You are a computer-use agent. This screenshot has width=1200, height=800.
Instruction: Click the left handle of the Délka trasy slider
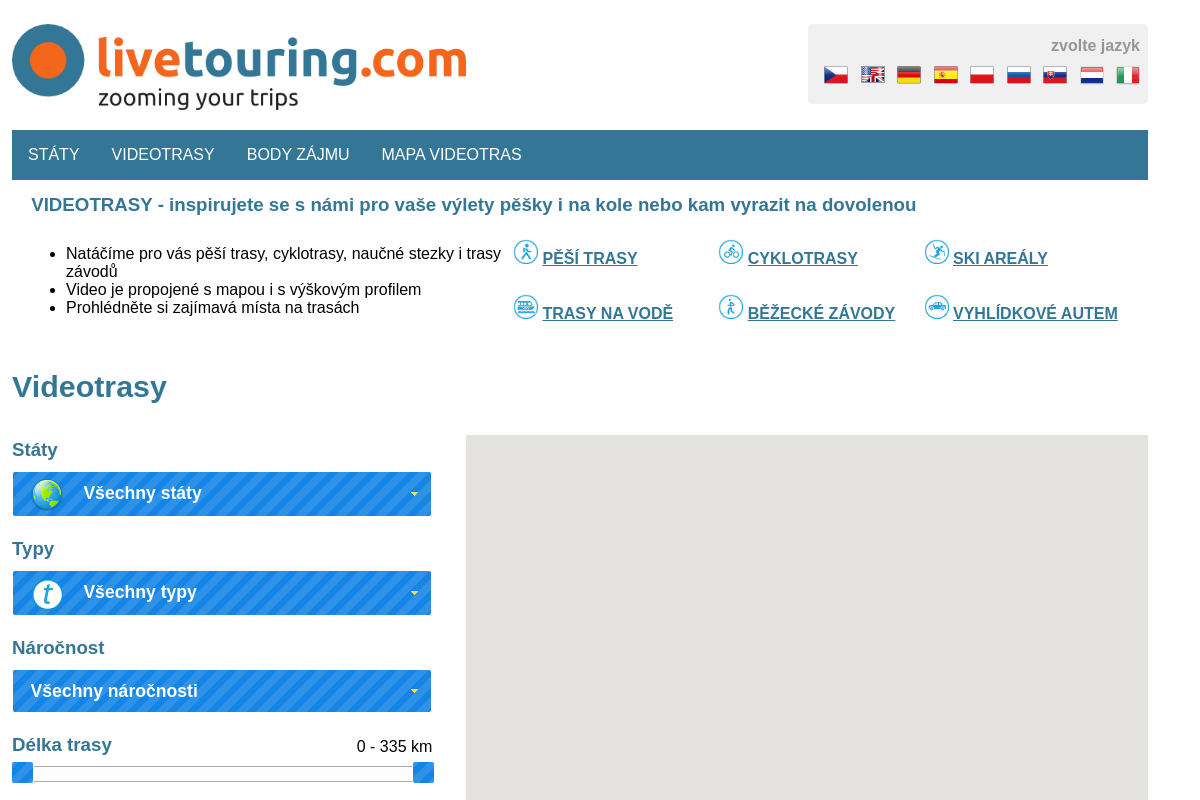click(22, 772)
